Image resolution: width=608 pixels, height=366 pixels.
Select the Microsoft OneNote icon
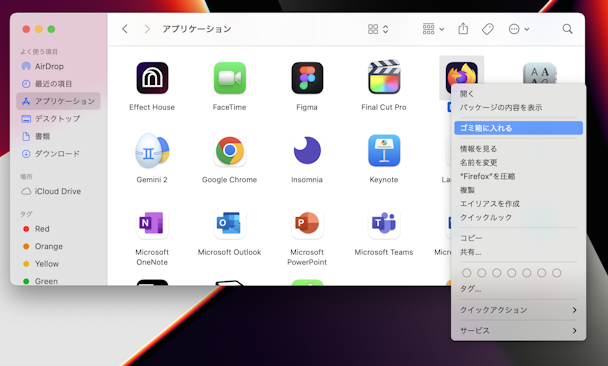point(152,223)
